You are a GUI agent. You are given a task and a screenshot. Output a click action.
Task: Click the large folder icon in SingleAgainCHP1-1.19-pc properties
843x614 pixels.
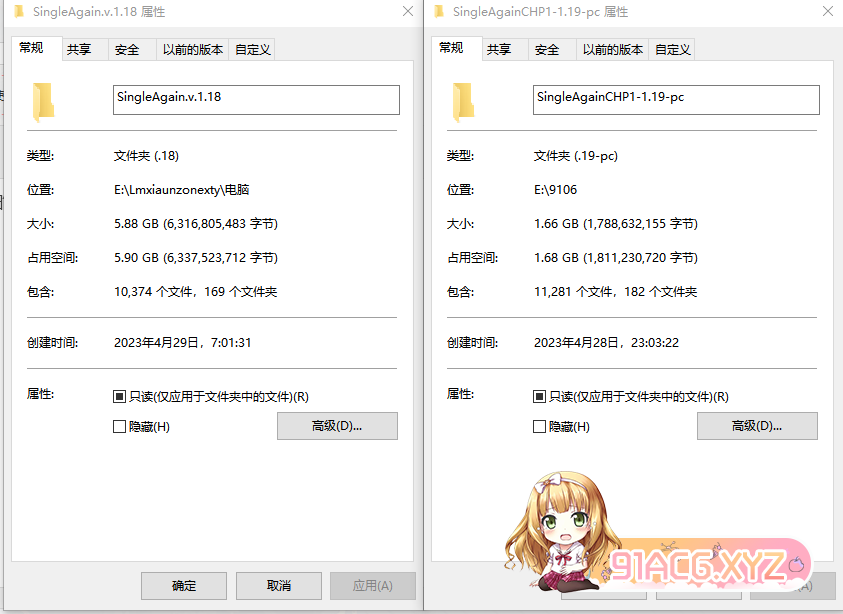click(463, 101)
